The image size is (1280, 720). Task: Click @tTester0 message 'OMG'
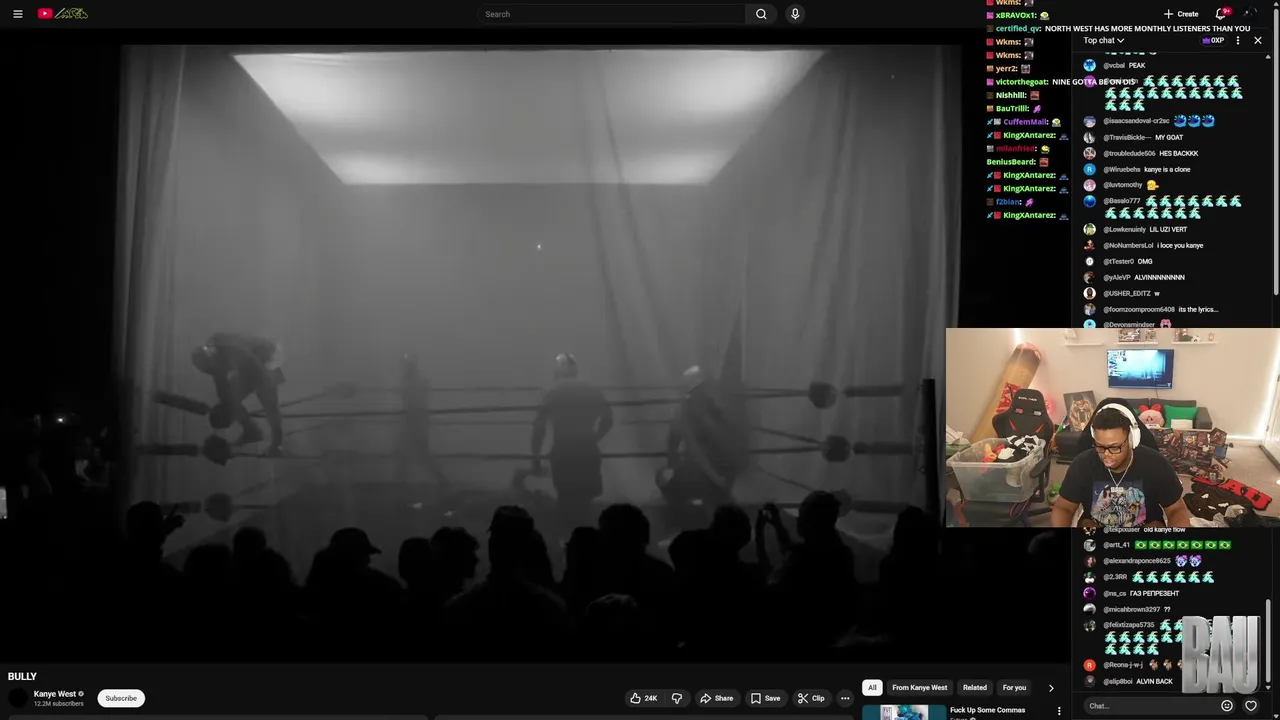pyautogui.click(x=1145, y=261)
